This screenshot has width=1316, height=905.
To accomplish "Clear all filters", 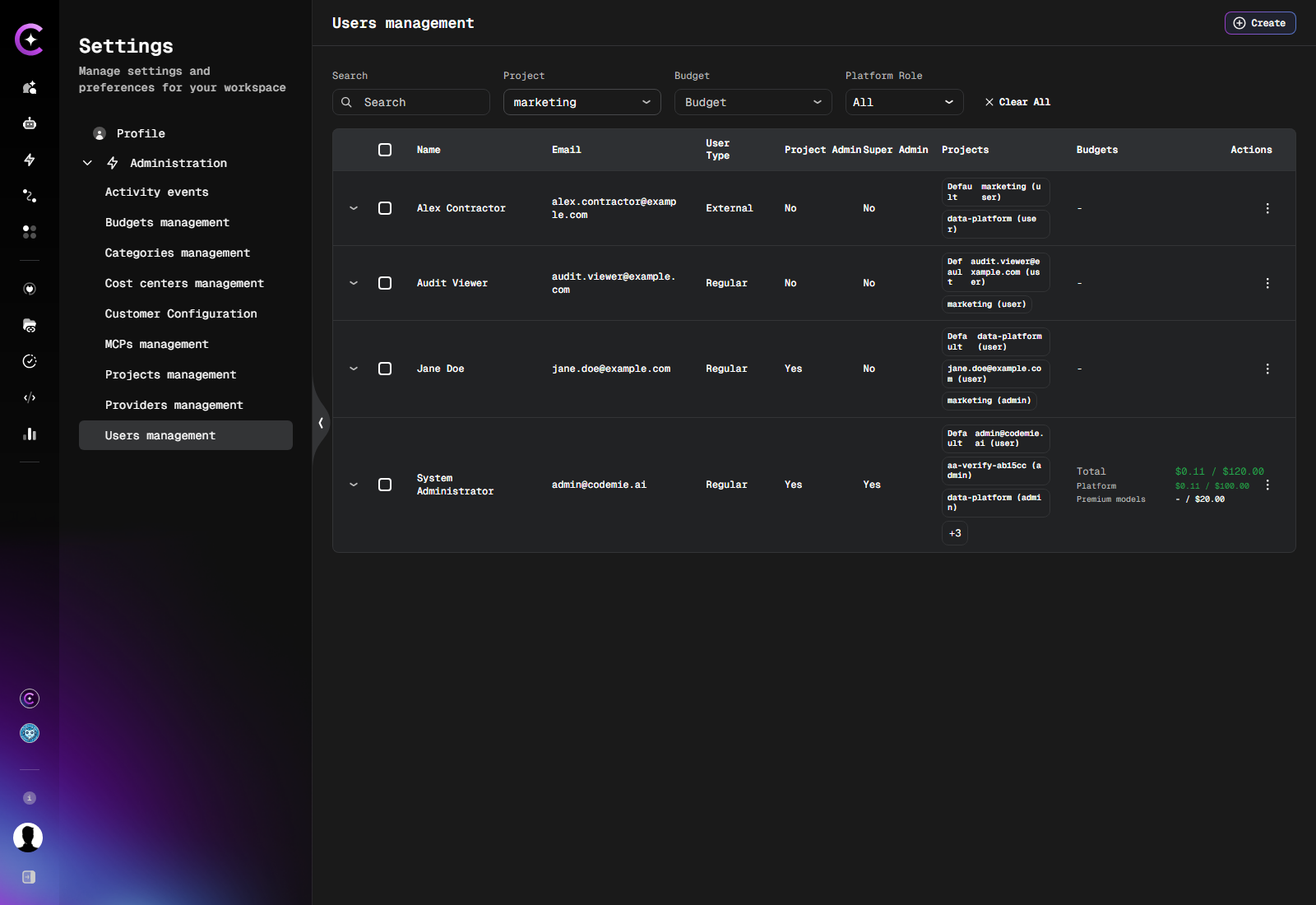I will [1017, 102].
